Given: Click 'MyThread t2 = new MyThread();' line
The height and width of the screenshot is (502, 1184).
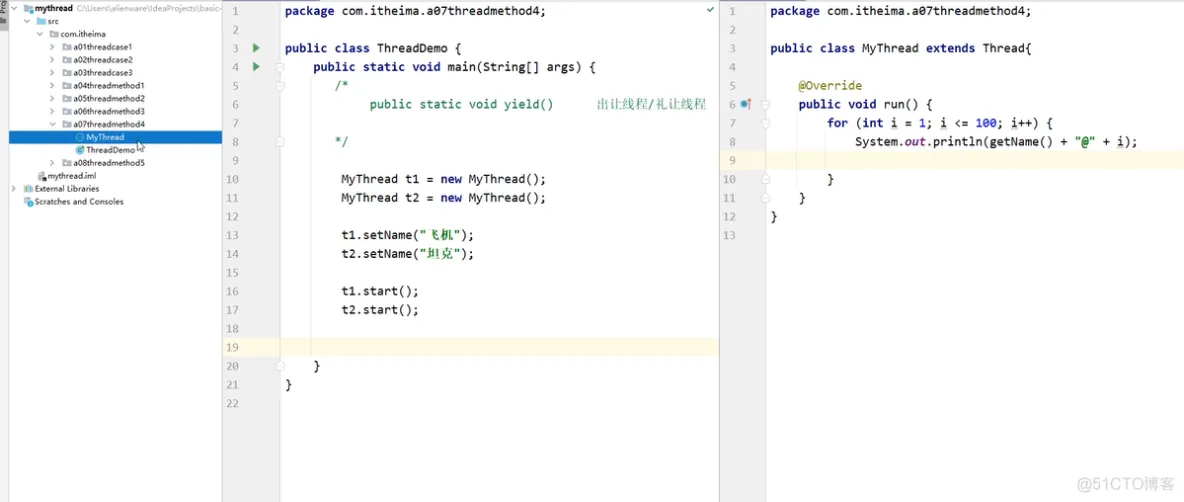Looking at the screenshot, I should tap(443, 199).
